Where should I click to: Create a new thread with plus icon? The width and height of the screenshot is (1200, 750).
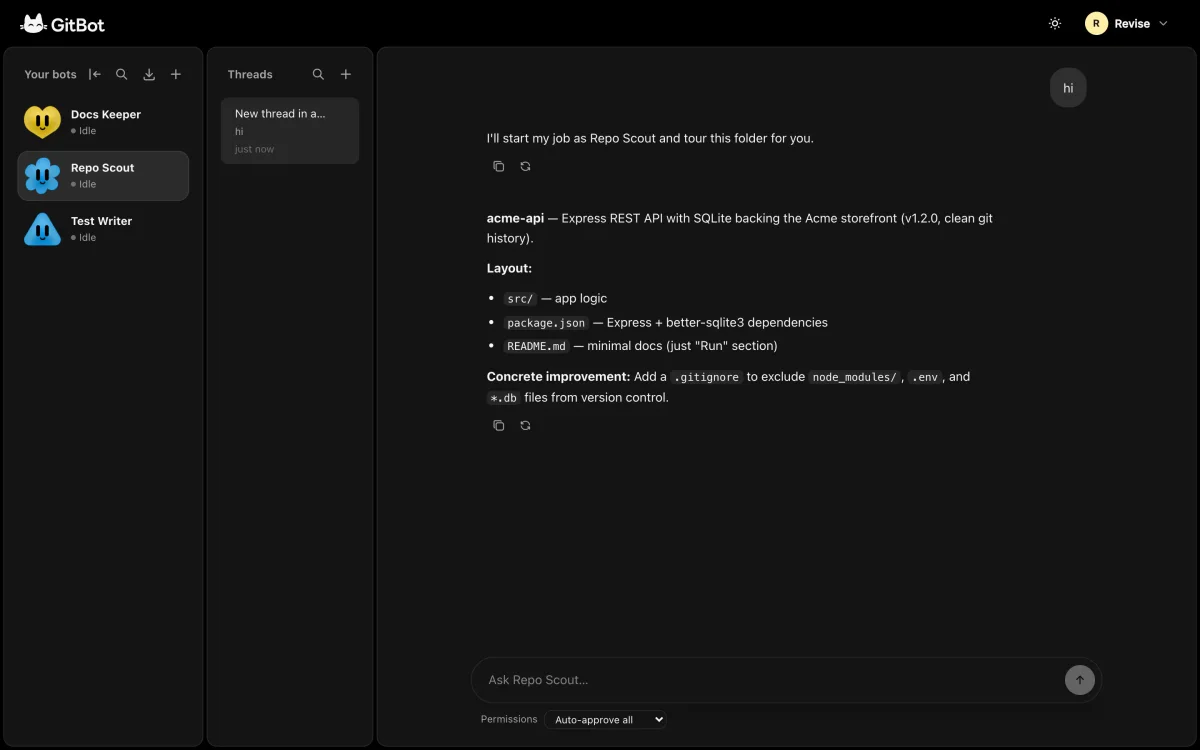346,74
